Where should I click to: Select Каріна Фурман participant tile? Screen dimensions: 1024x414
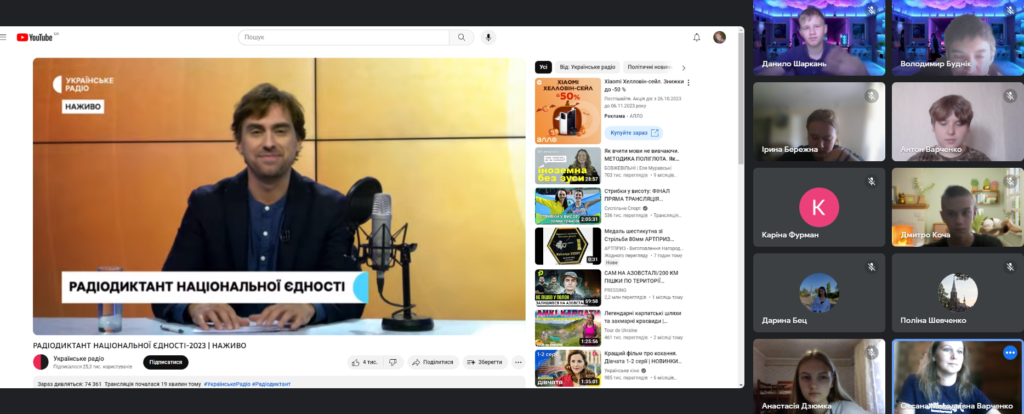pos(819,208)
